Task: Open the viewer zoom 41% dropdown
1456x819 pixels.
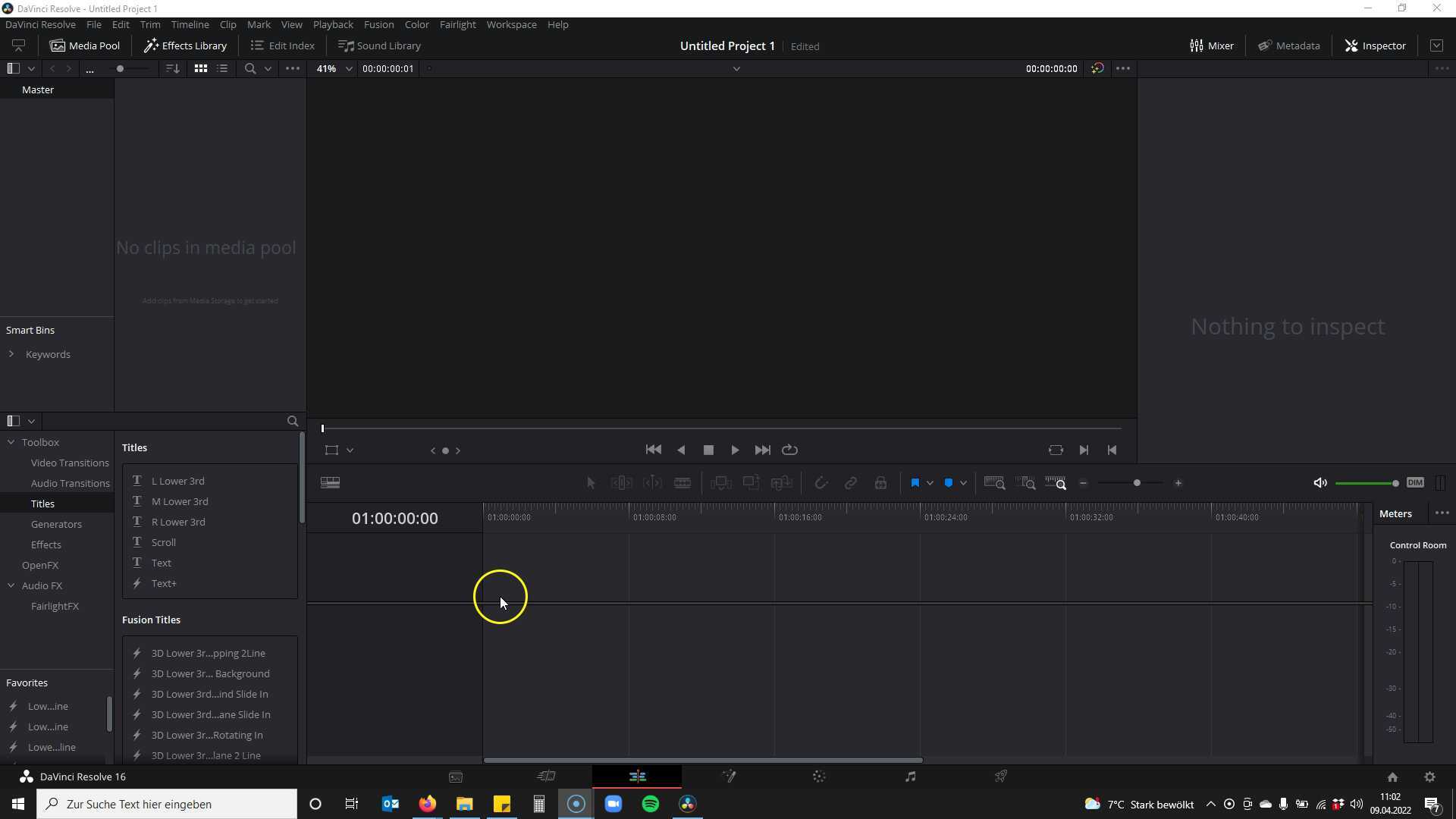Action: pyautogui.click(x=334, y=68)
